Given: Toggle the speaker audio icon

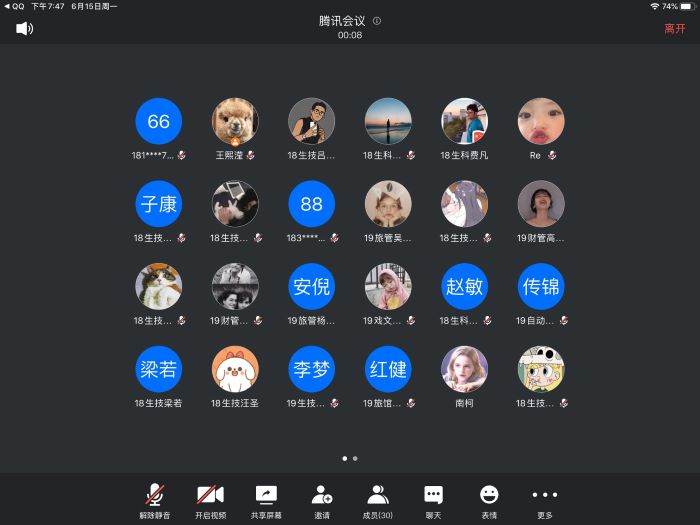Looking at the screenshot, I should tap(24, 28).
